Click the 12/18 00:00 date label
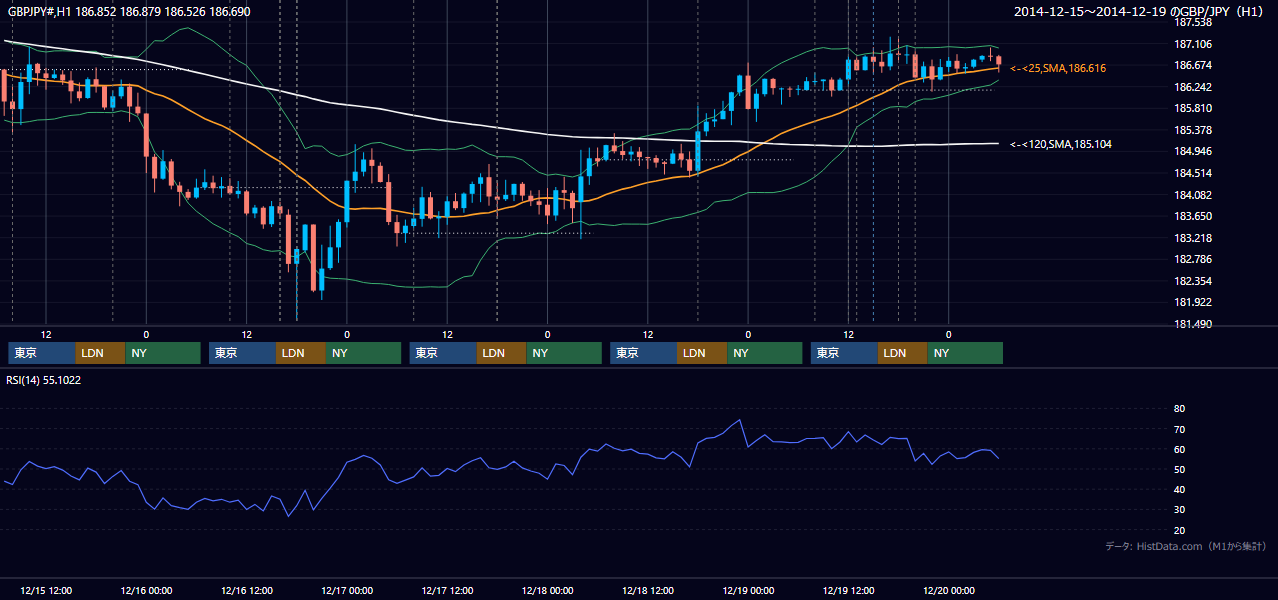Image resolution: width=1278 pixels, height=600 pixels. tap(548, 590)
